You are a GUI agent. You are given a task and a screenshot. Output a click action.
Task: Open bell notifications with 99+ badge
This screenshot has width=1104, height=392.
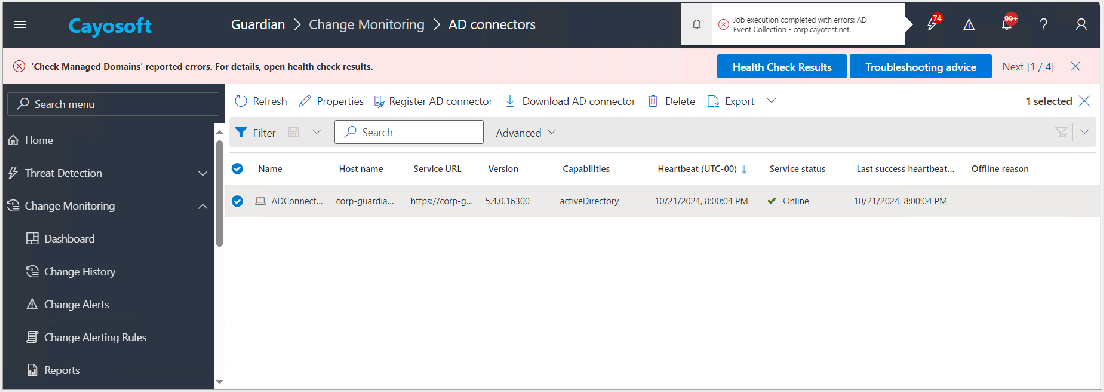click(1009, 23)
